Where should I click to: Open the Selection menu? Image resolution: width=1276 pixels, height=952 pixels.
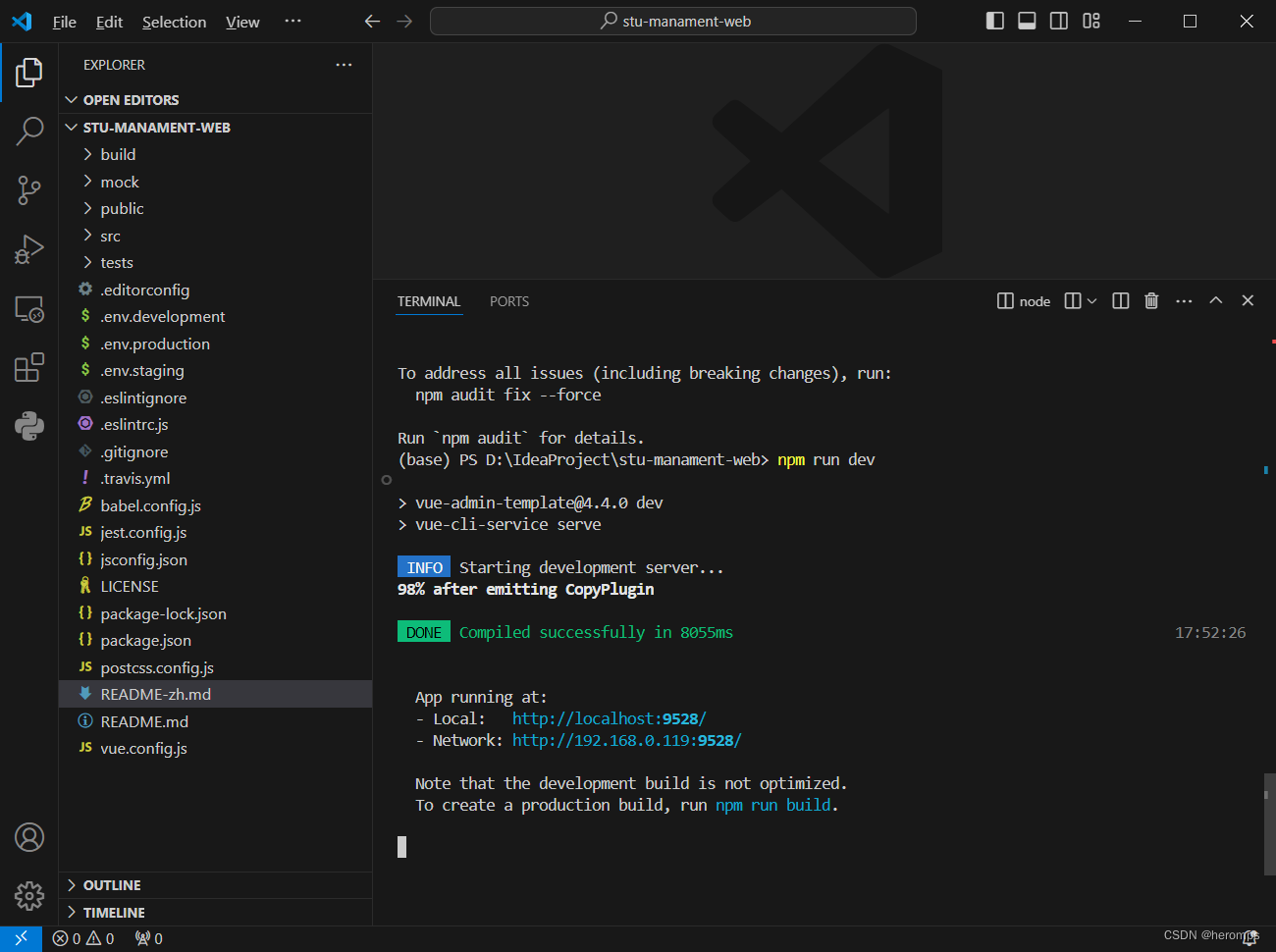point(174,22)
